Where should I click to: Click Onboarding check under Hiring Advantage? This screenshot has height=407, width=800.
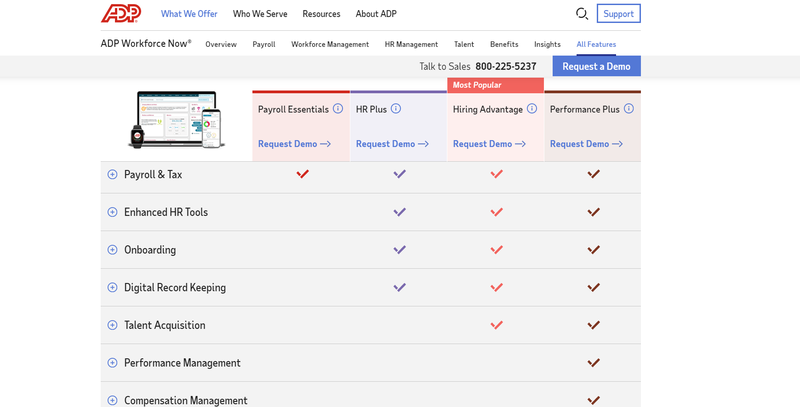(496, 249)
